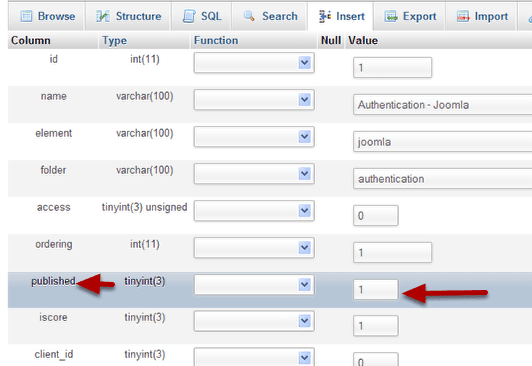This screenshot has width=532, height=366.
Task: Expand Function dropdown for element row
Action: pos(254,137)
